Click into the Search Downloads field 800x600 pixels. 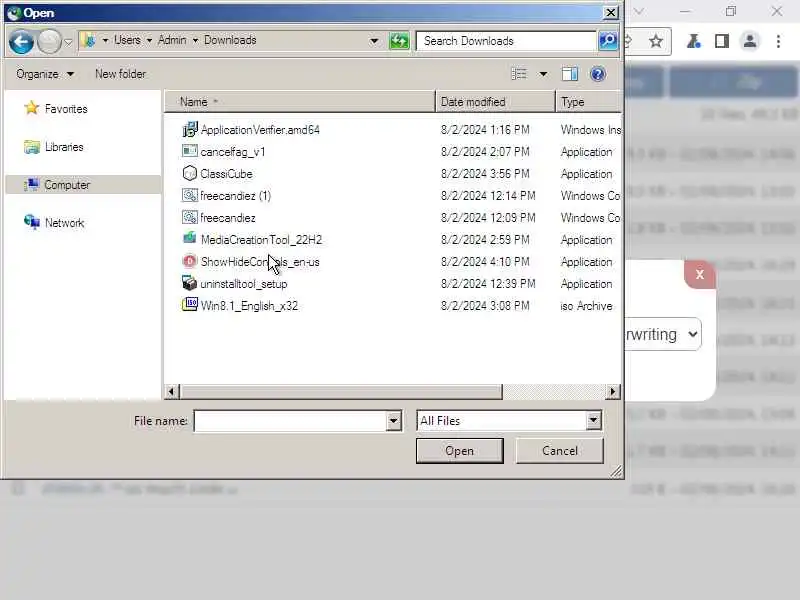pos(506,41)
